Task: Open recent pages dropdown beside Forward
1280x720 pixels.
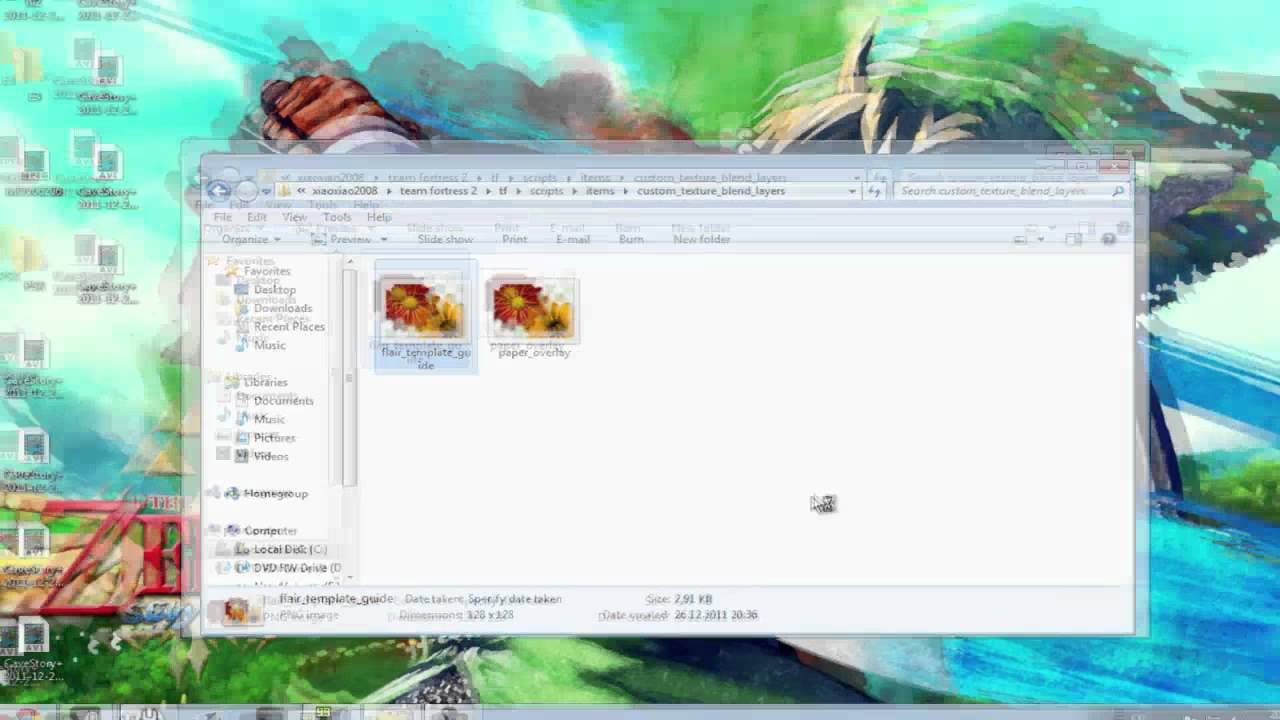Action: click(x=265, y=191)
